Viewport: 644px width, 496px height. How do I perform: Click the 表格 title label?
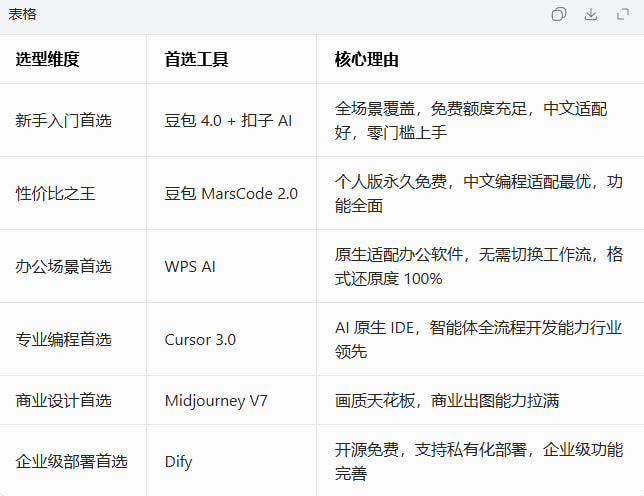[x=22, y=14]
